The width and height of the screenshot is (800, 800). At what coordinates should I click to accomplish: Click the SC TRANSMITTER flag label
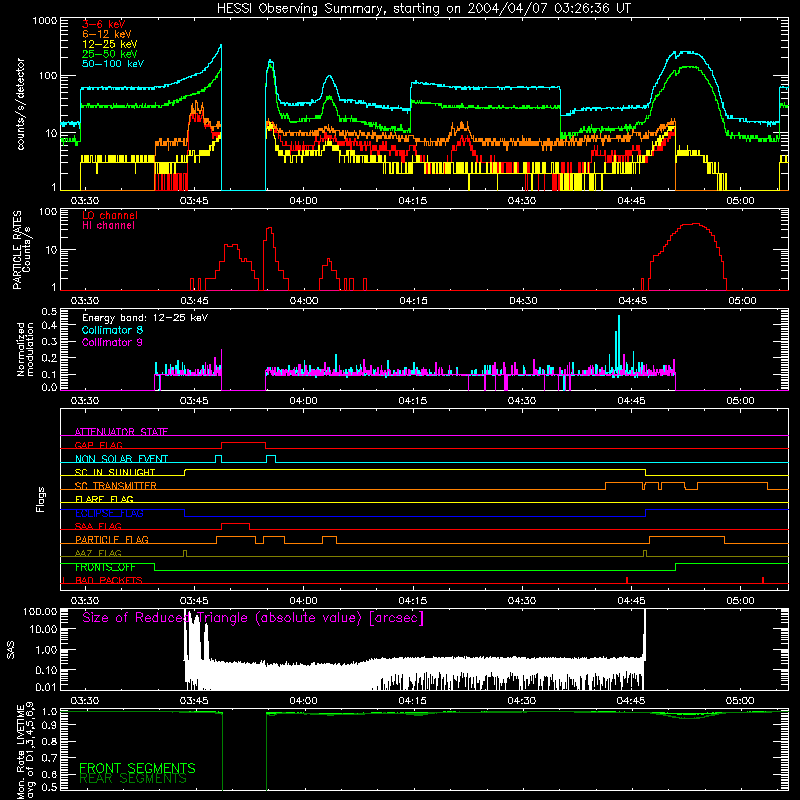(x=116, y=486)
